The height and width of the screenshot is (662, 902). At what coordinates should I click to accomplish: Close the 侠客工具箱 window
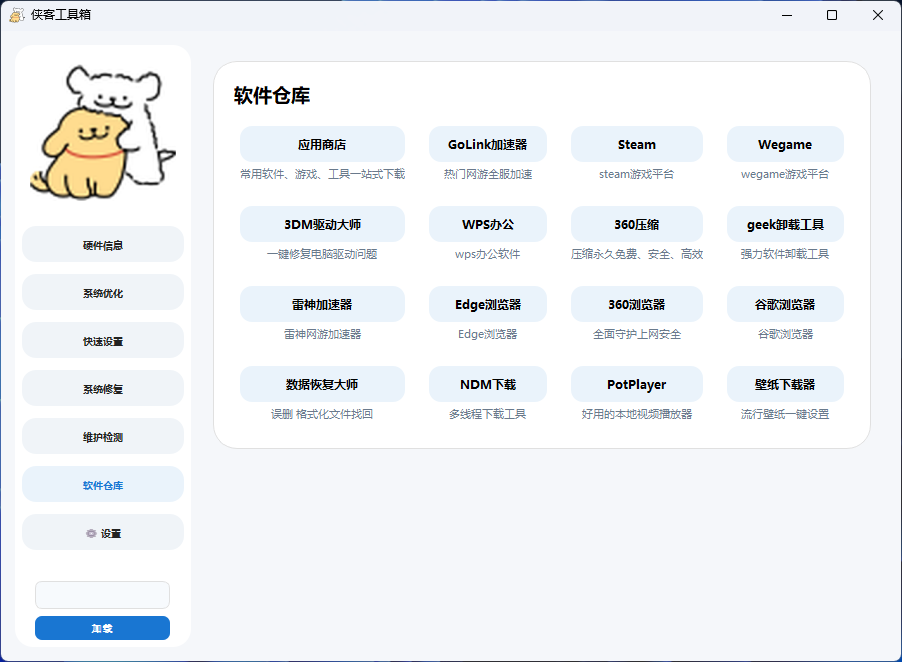[x=878, y=15]
